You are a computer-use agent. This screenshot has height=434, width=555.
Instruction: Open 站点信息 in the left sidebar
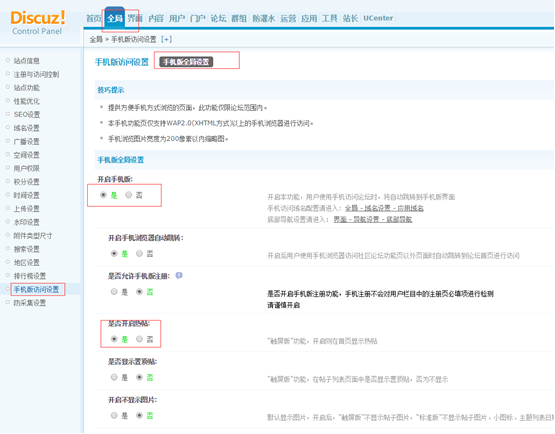27,61
